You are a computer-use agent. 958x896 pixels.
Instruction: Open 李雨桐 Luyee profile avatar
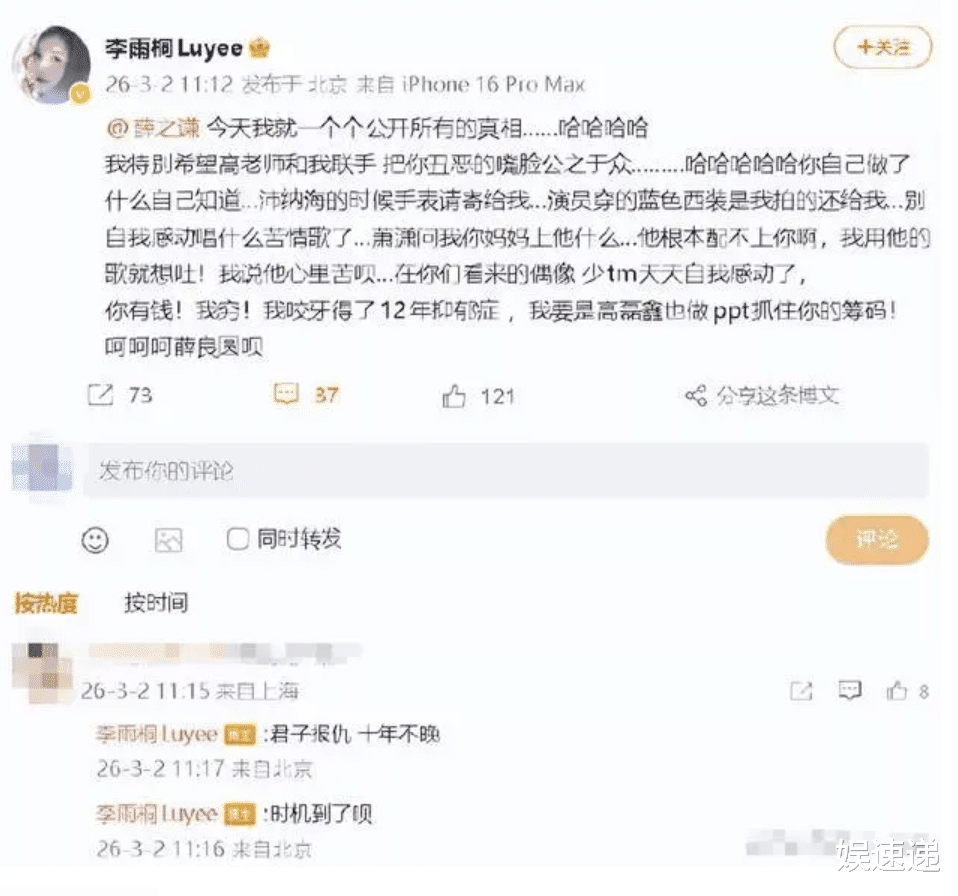(51, 65)
